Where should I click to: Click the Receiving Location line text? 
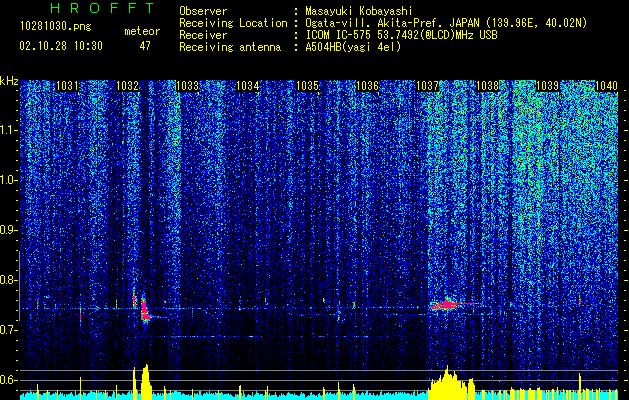pyautogui.click(x=446, y=23)
